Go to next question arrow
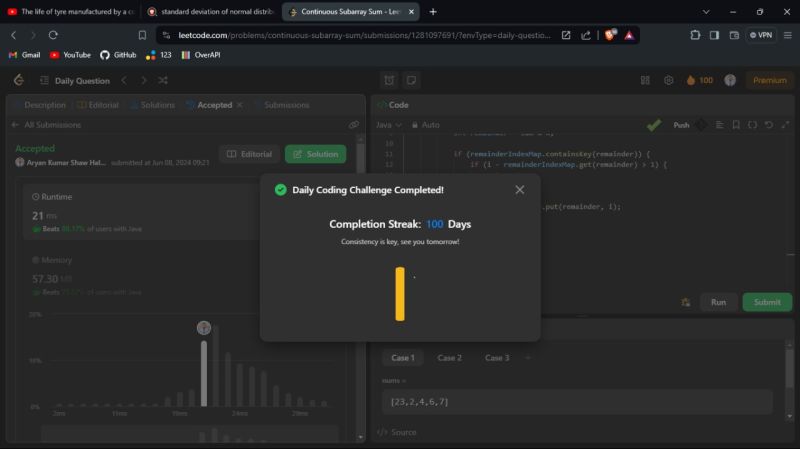This screenshot has height=449, width=800. [x=143, y=80]
